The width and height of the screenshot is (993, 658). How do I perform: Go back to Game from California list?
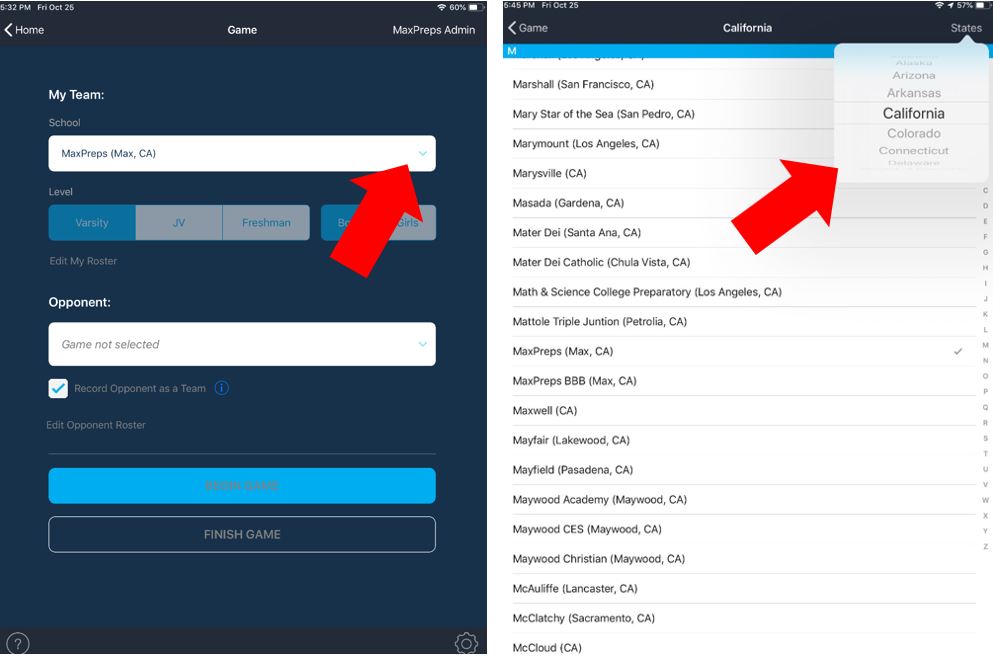pyautogui.click(x=528, y=28)
